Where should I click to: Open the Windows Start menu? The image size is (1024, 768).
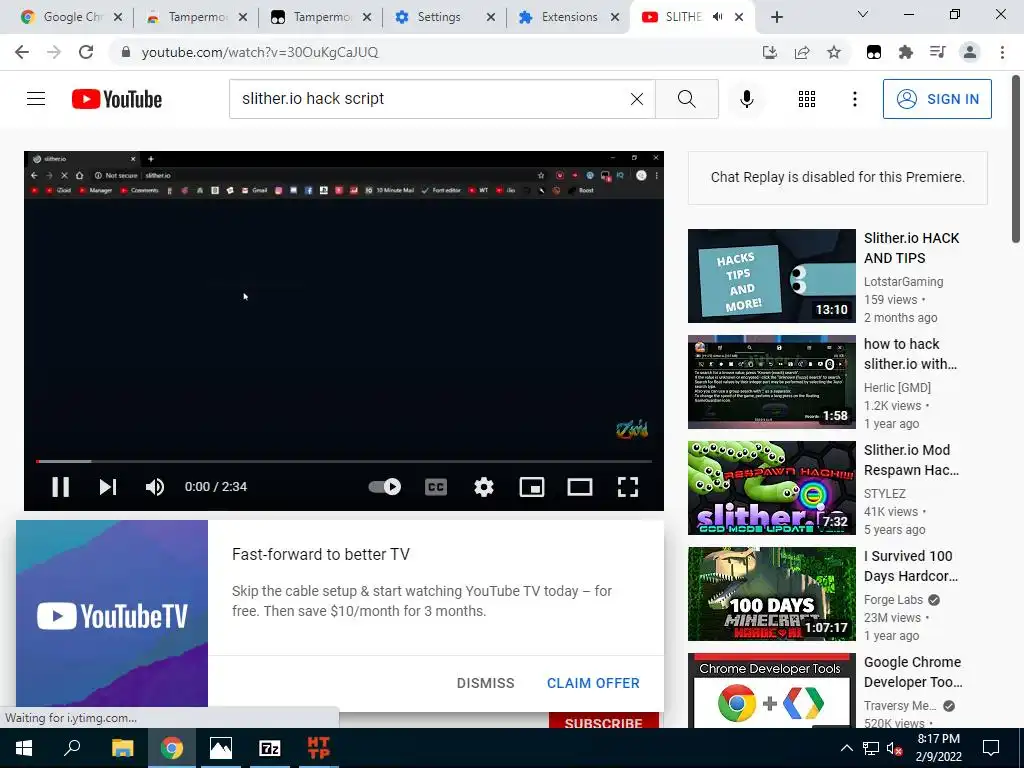click(x=24, y=748)
